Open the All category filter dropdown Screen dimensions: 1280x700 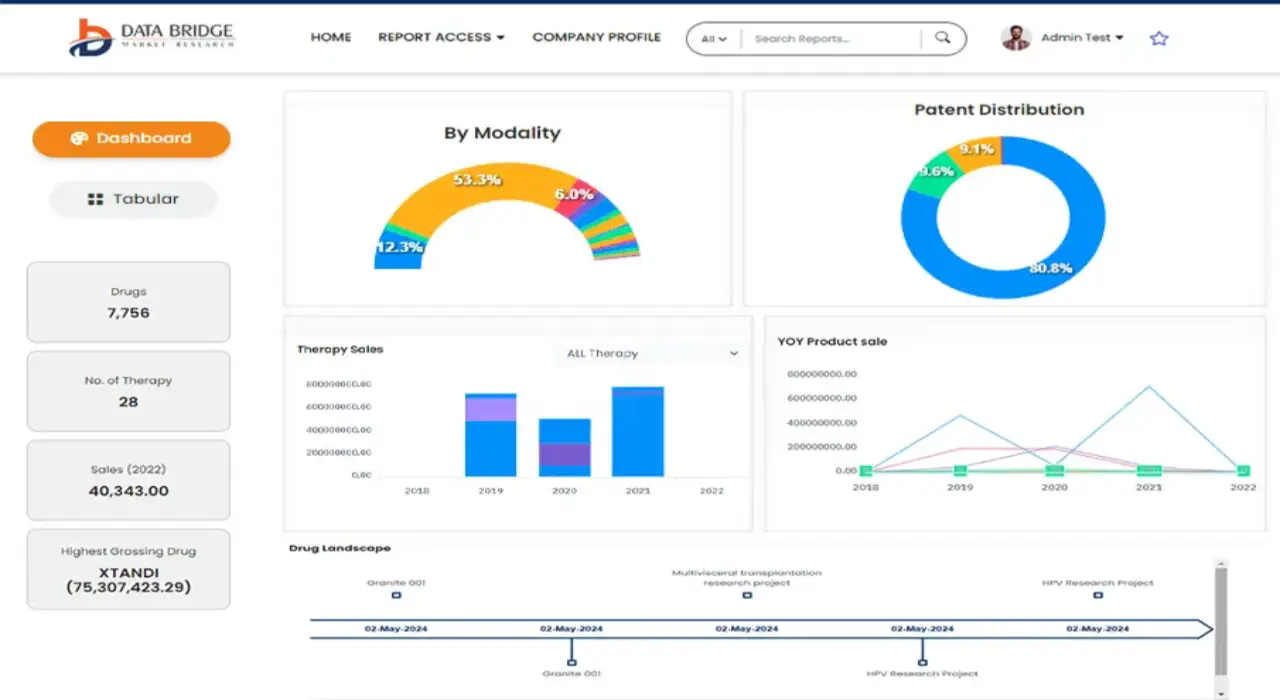click(714, 39)
